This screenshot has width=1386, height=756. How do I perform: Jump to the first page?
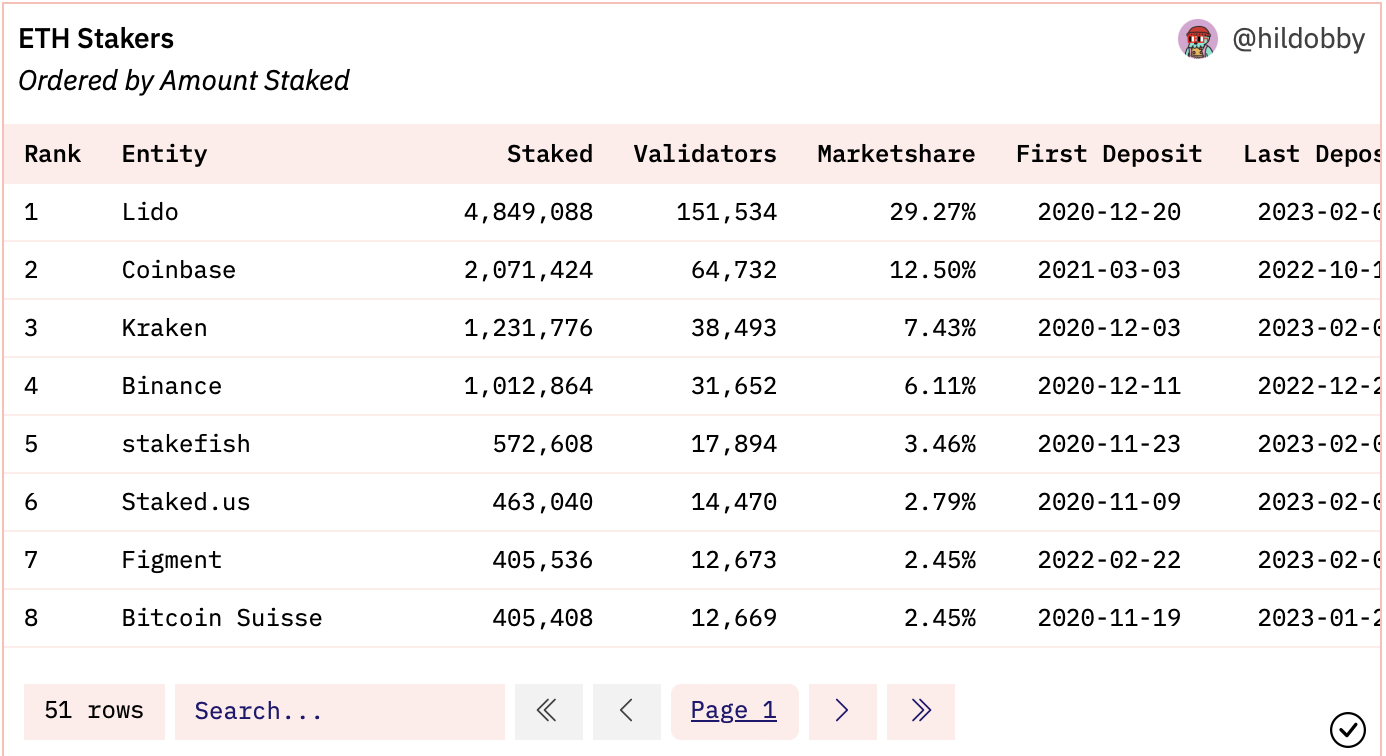pyautogui.click(x=549, y=711)
